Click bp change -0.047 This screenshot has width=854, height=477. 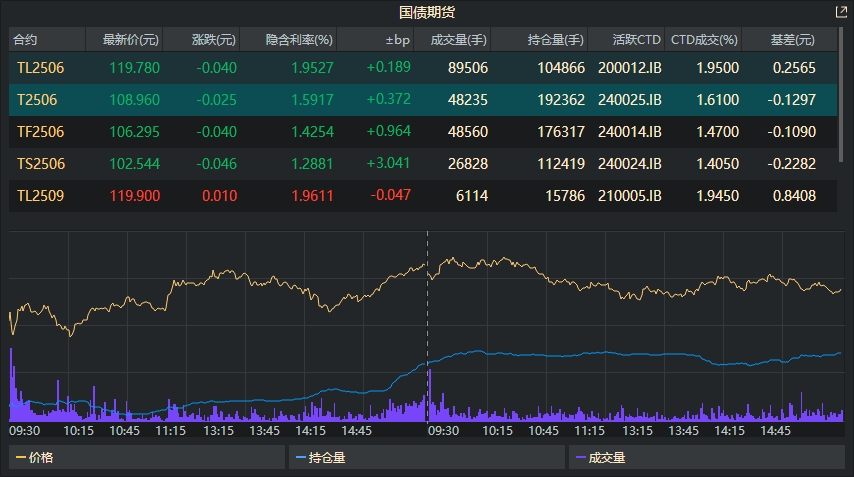[x=391, y=195]
